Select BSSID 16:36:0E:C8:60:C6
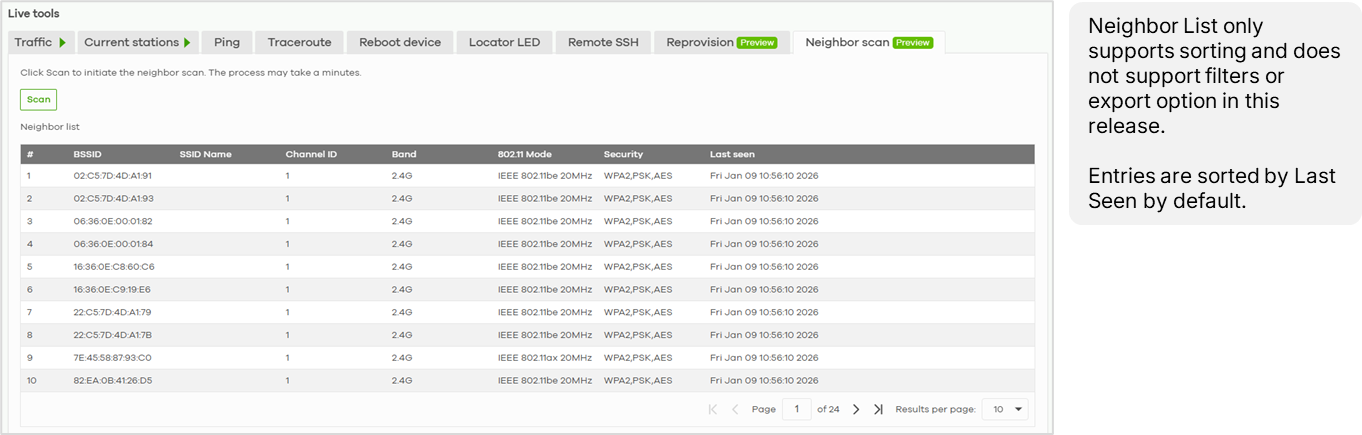This screenshot has height=435, width=1362. pos(114,267)
